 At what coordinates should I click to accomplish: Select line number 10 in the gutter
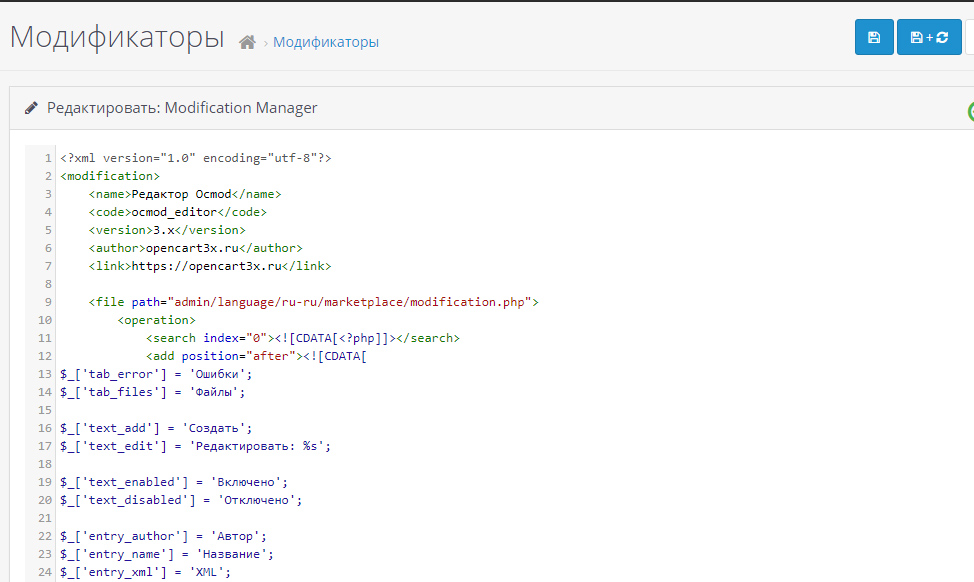45,321
